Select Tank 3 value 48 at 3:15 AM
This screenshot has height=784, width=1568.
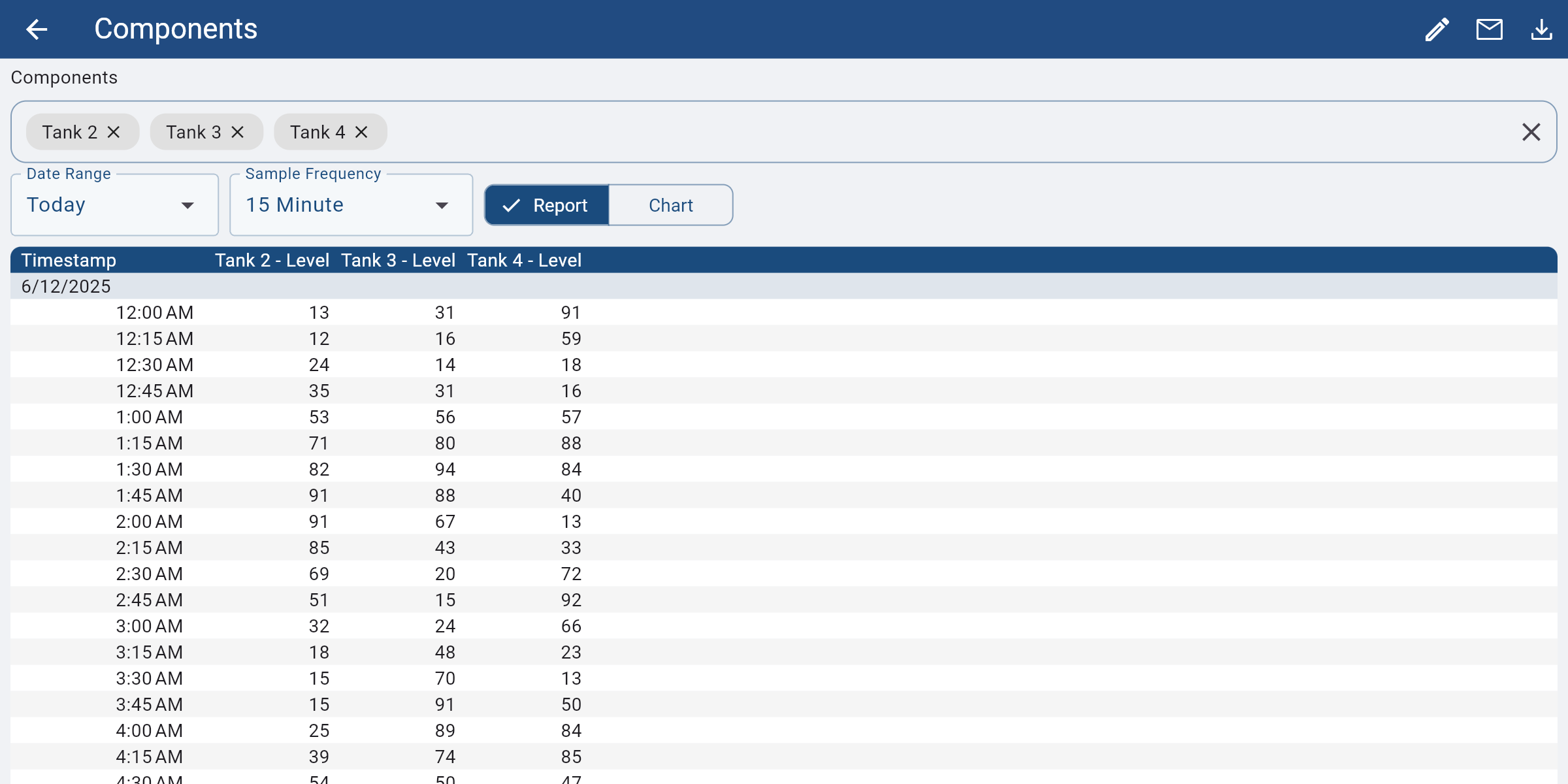click(x=445, y=652)
